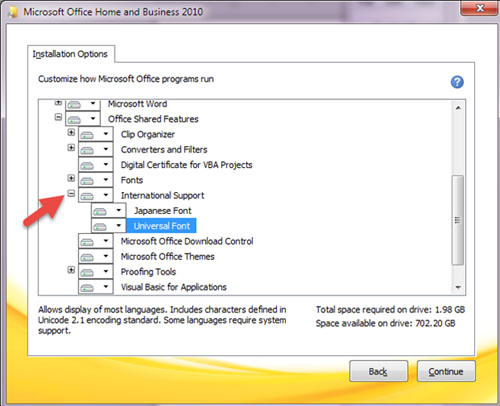Open install dropdown for Visual Basic for Applications
Image resolution: width=500 pixels, height=406 pixels.
click(96, 287)
